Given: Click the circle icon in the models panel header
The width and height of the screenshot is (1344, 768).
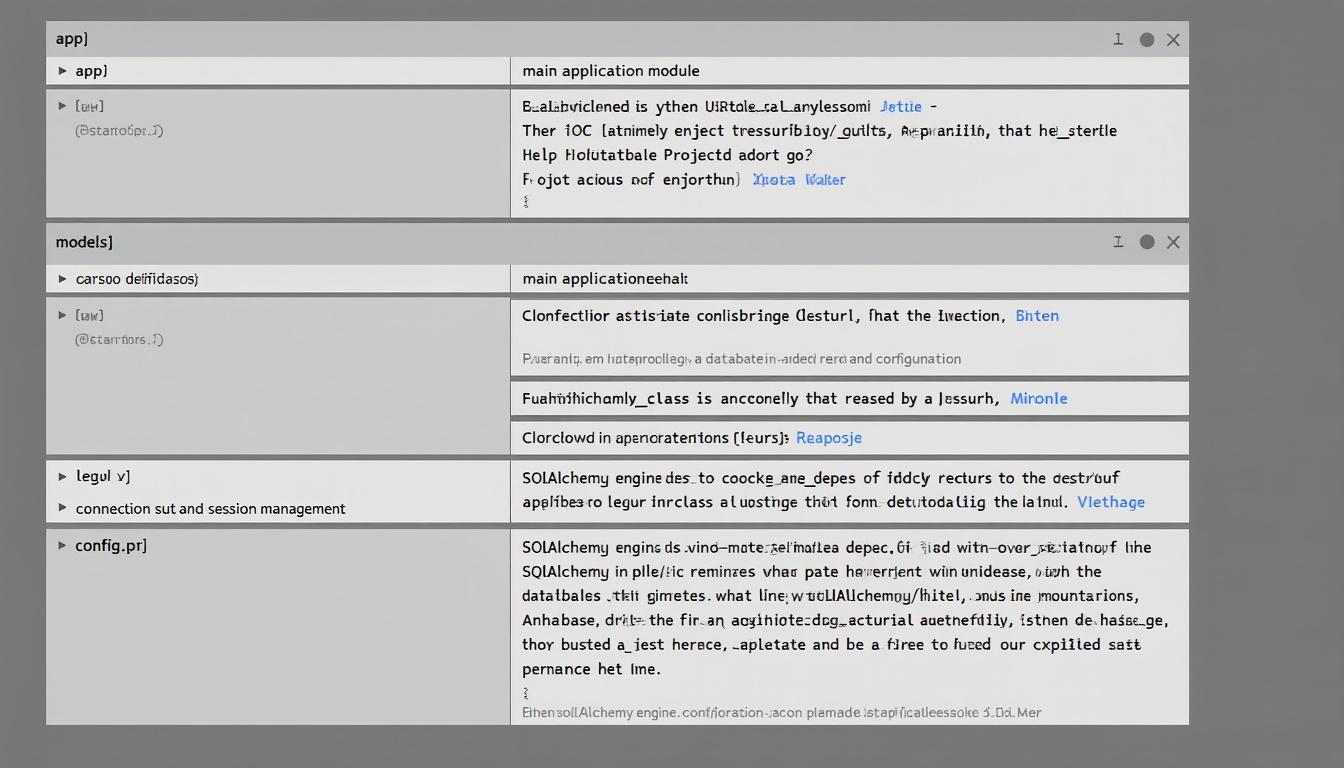Looking at the screenshot, I should coord(1147,242).
